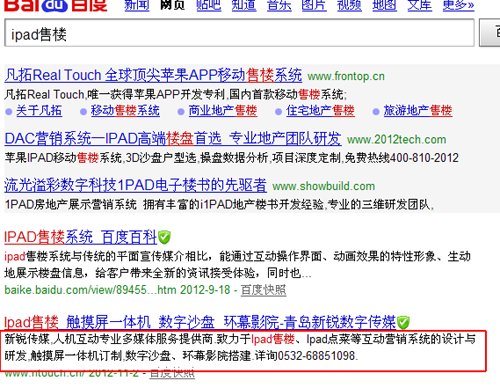The width and height of the screenshot is (500, 388).
Task: Click the verified shield beside 青岛新锐数字传媒
Action: click(403, 322)
